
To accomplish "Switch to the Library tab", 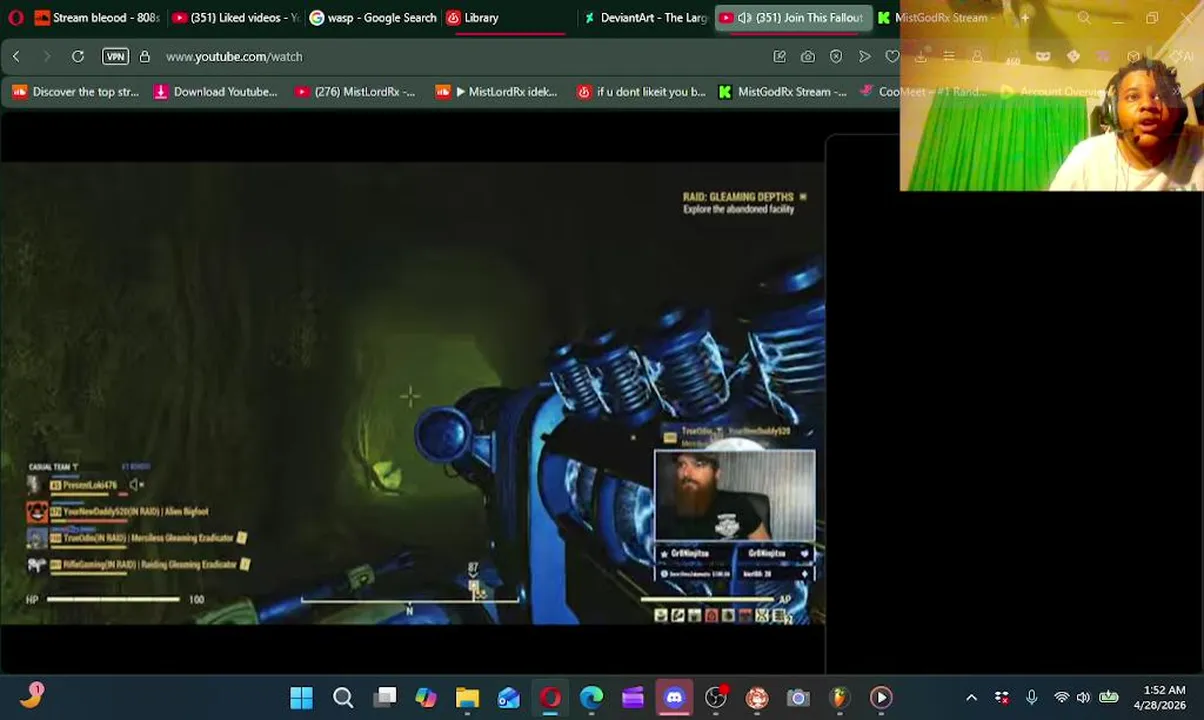I will coord(508,17).
